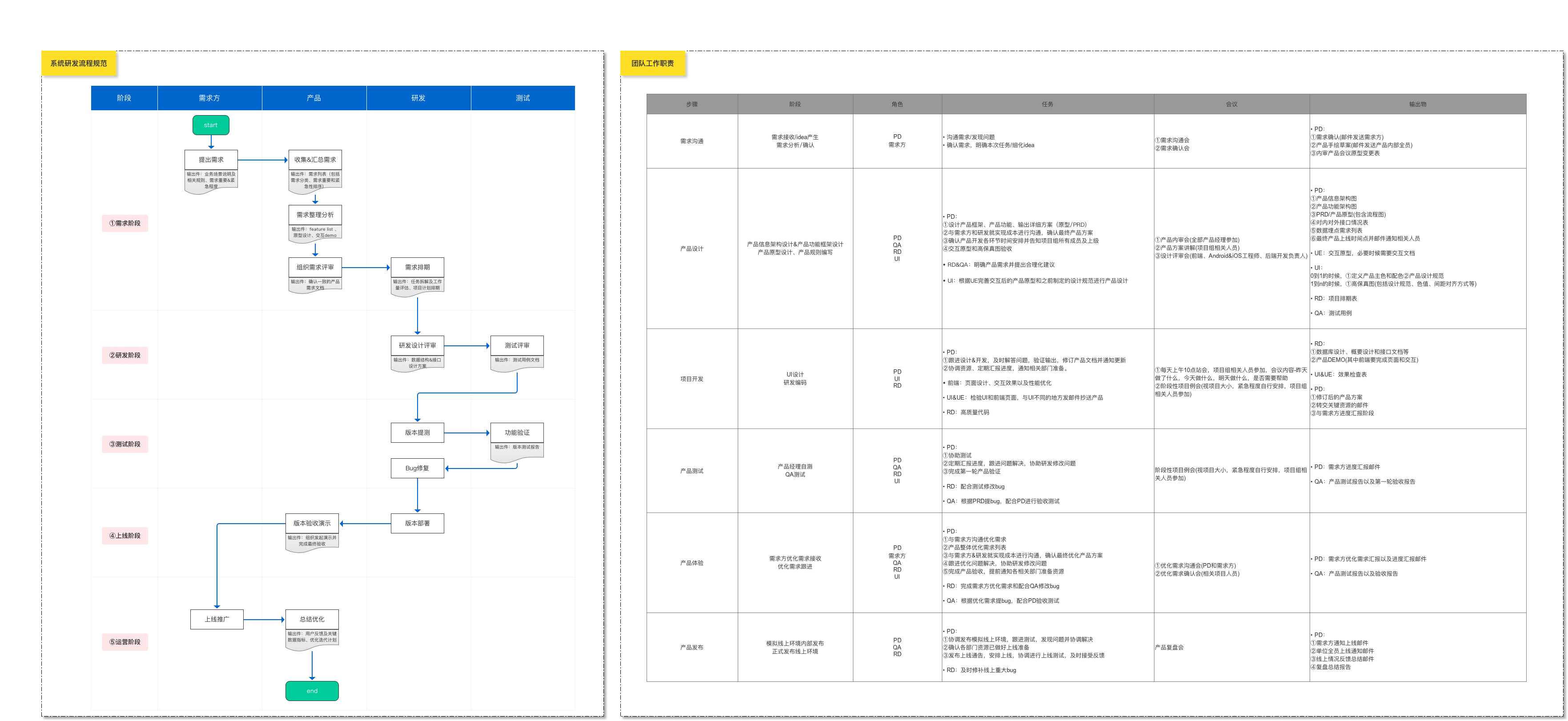This screenshot has height=721, width=1568.
Task: Click the green end node
Action: click(312, 691)
